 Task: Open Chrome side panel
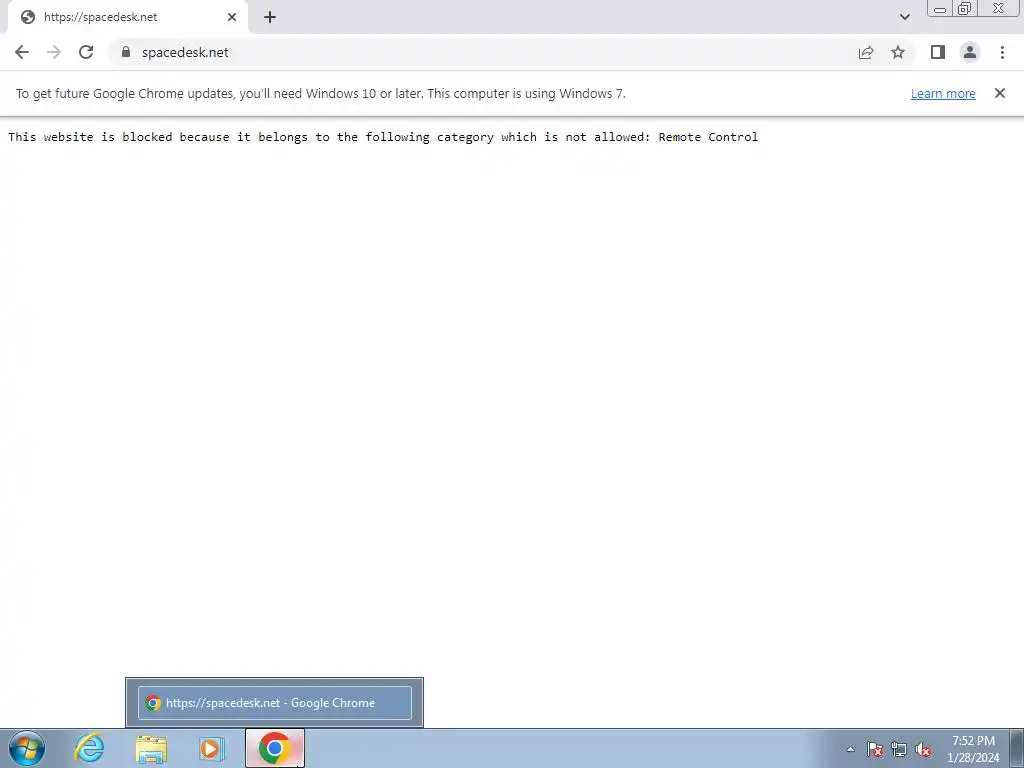[x=938, y=52]
